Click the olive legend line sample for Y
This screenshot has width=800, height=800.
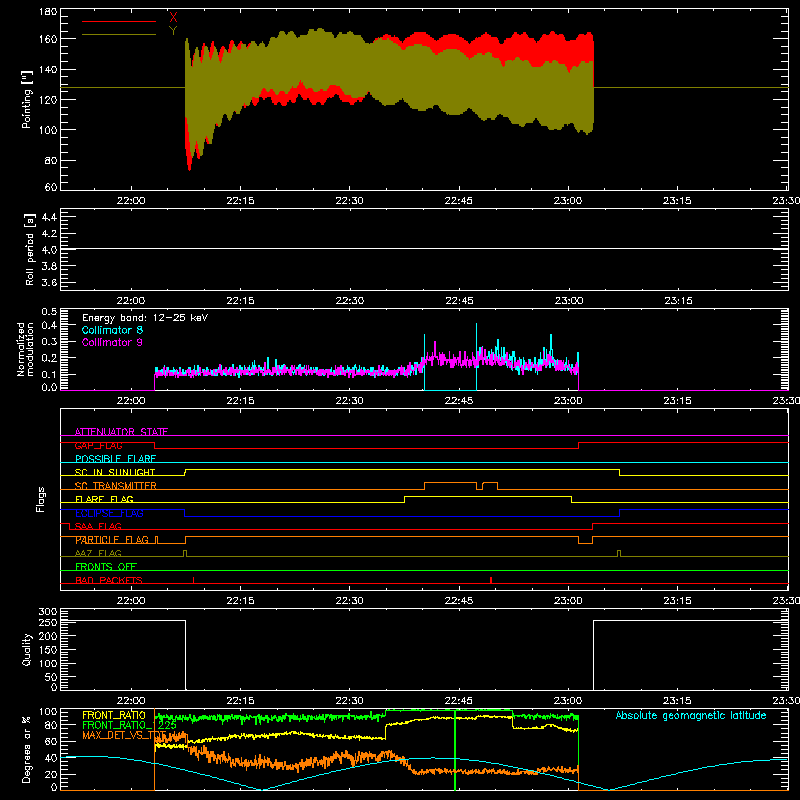pyautogui.click(x=119, y=35)
